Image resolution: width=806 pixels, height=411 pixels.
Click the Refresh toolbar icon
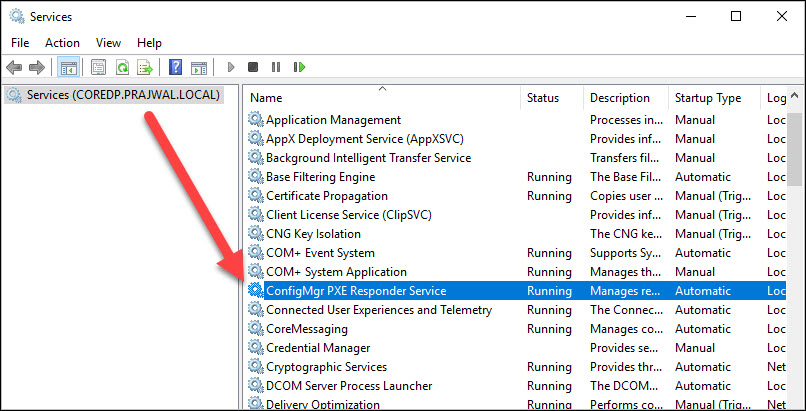coord(121,68)
